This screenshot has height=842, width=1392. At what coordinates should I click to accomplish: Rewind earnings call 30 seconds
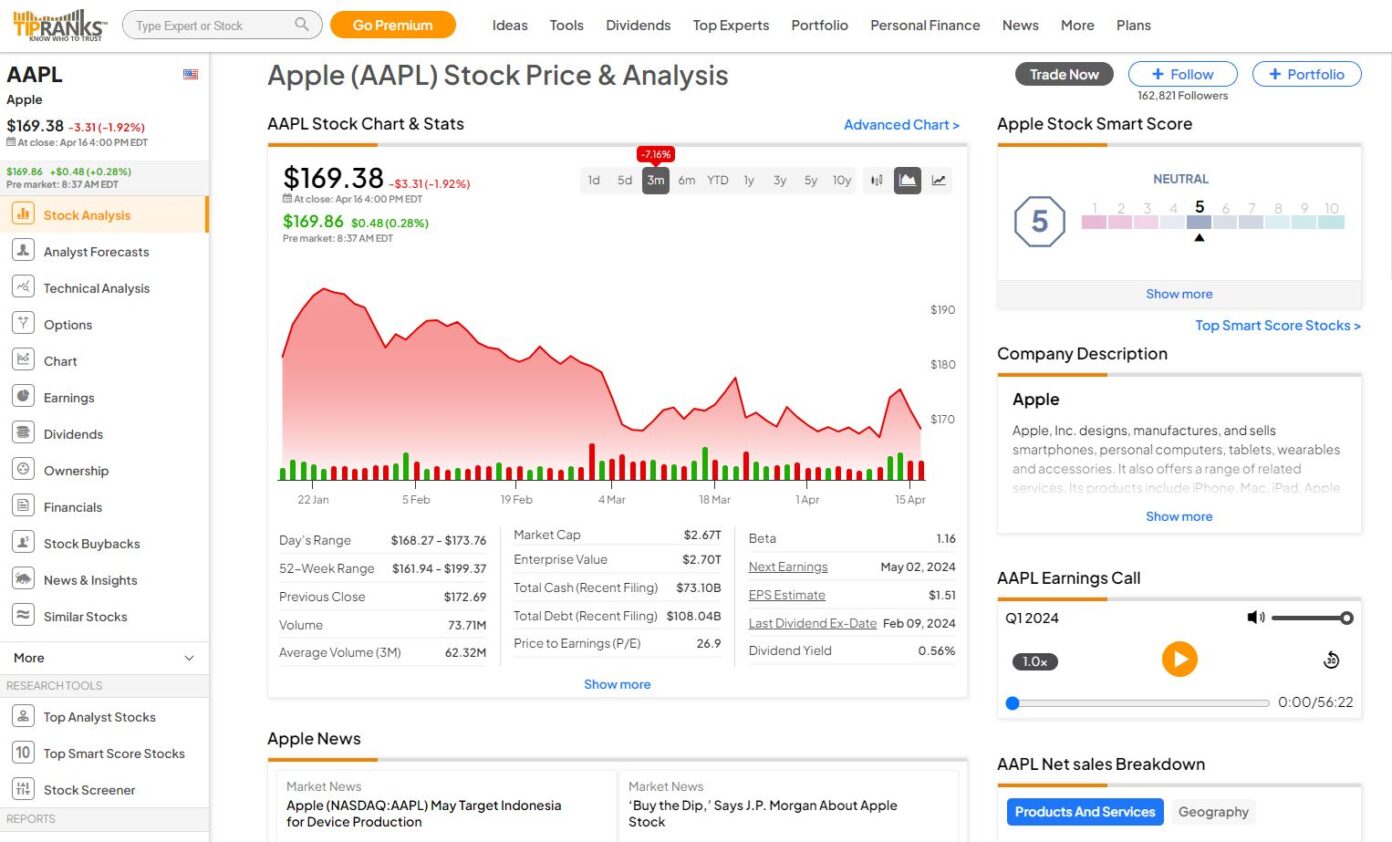pyautogui.click(x=1331, y=660)
